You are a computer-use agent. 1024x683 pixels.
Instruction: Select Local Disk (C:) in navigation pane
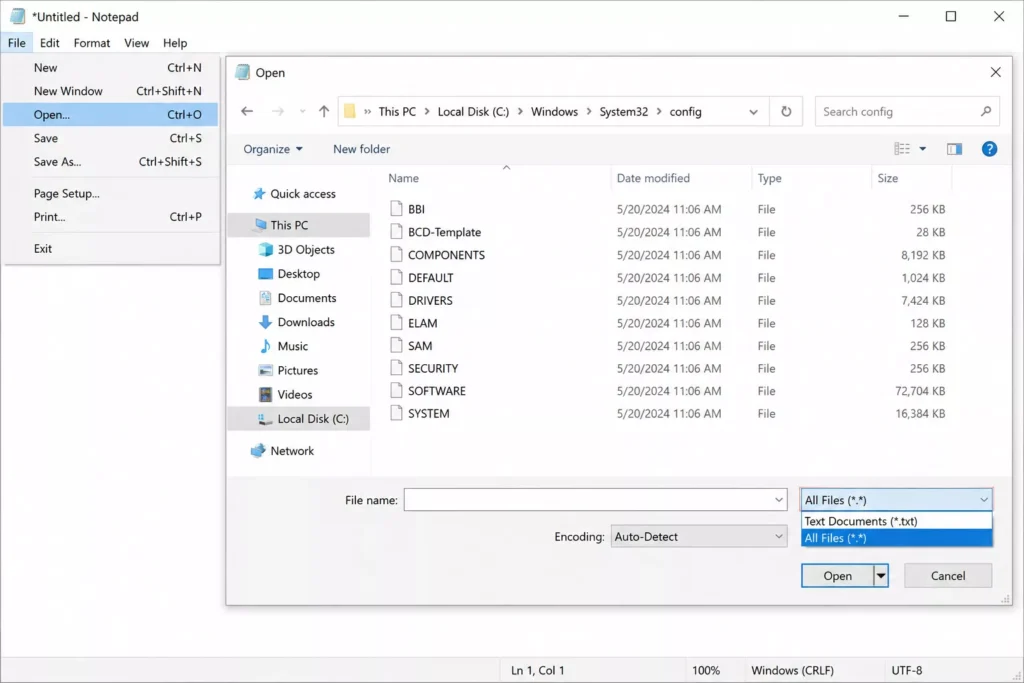click(x=299, y=419)
